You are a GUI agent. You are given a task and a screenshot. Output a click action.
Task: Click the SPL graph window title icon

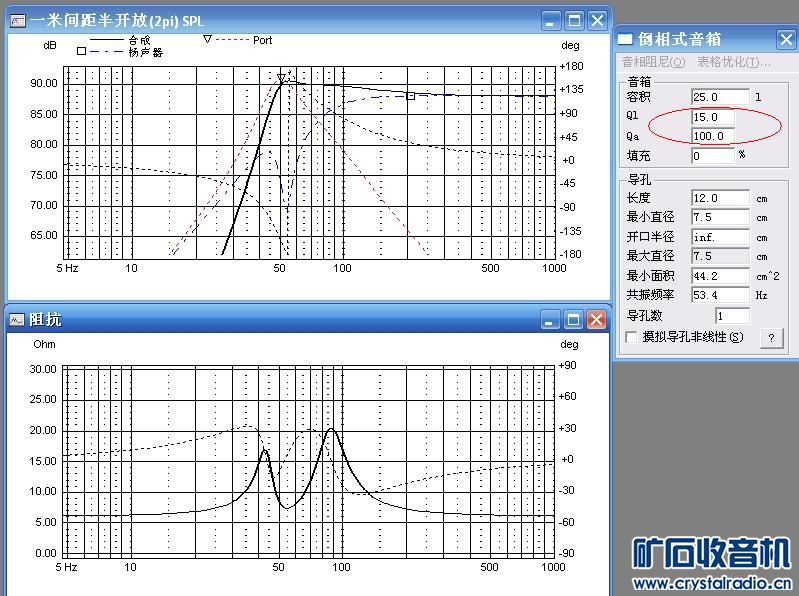(18, 21)
